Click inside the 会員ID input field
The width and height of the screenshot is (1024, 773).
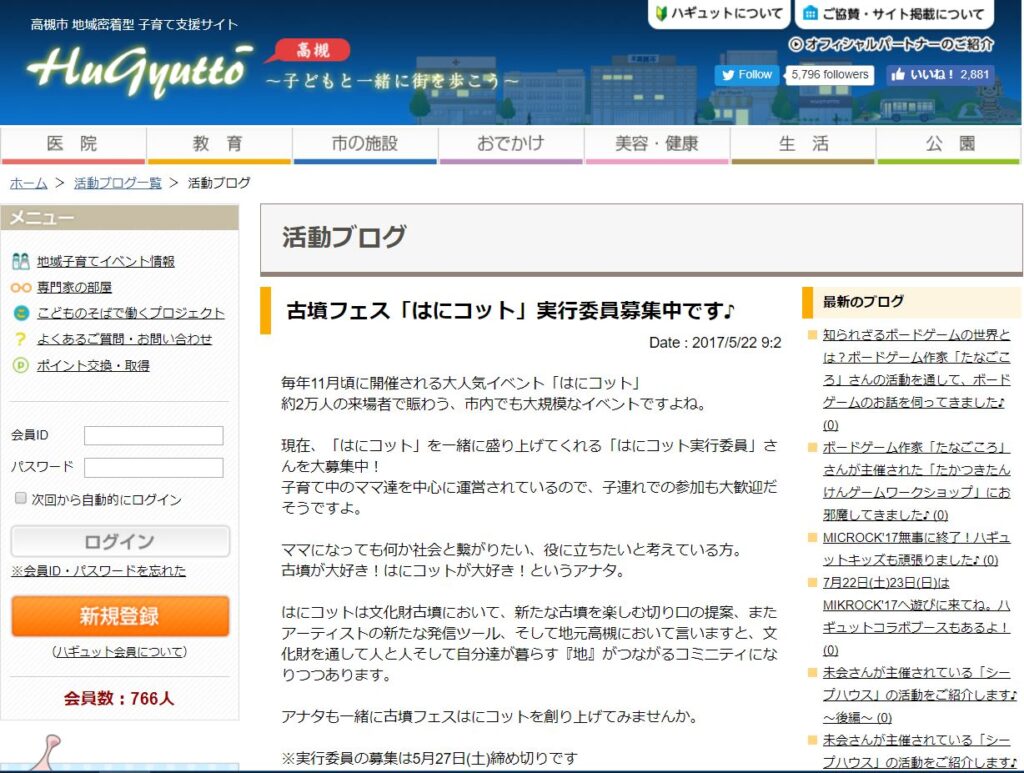[153, 435]
